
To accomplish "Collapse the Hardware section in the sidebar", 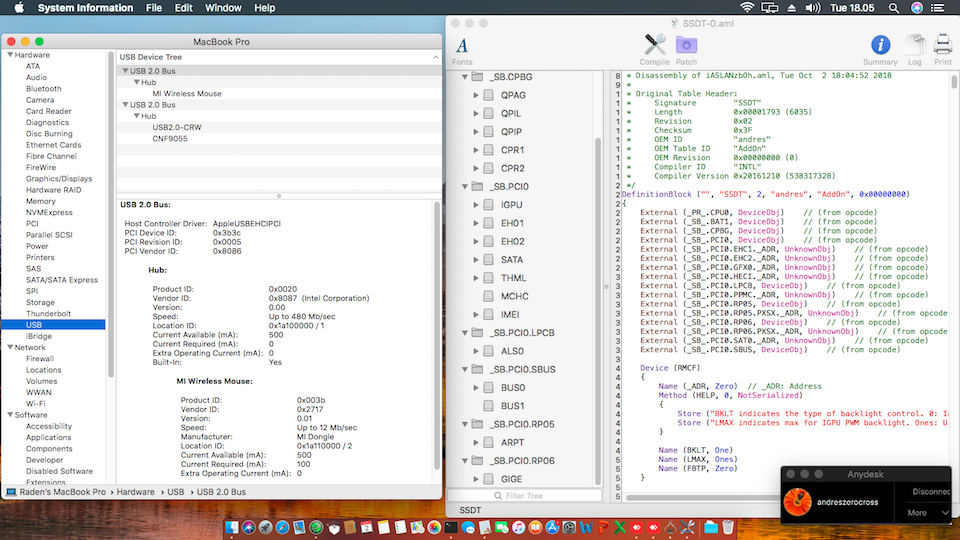I will pos(9,55).
